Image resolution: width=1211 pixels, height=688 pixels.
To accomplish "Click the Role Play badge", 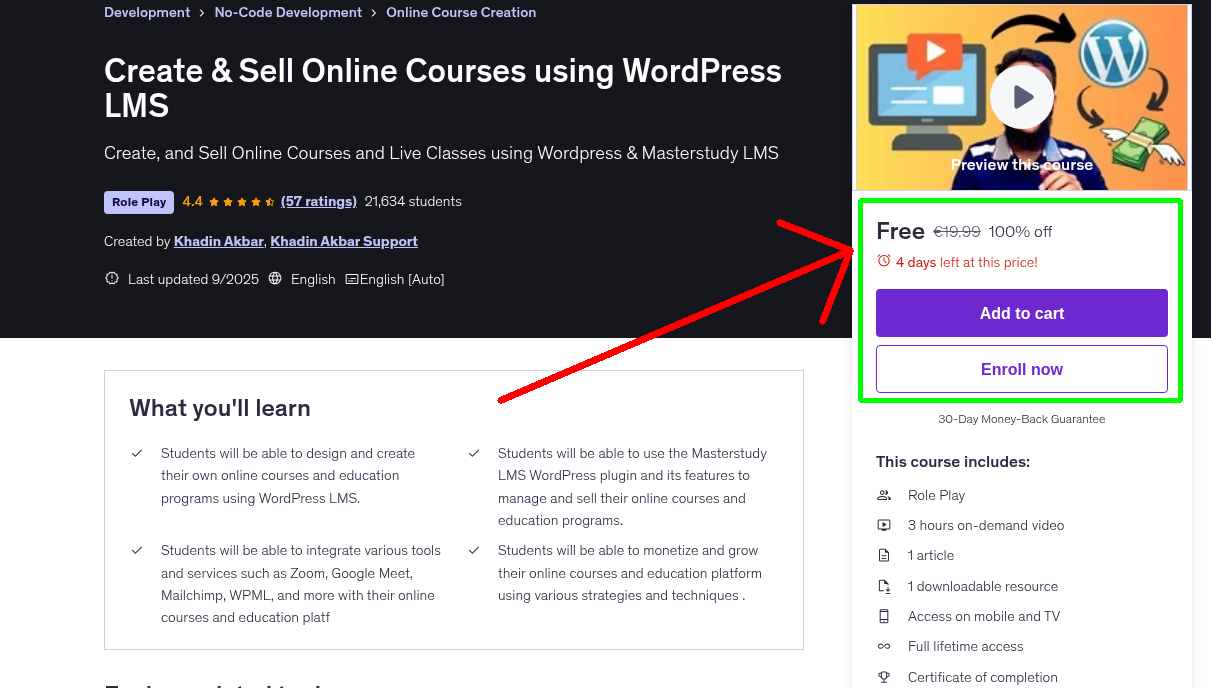I will 139,202.
